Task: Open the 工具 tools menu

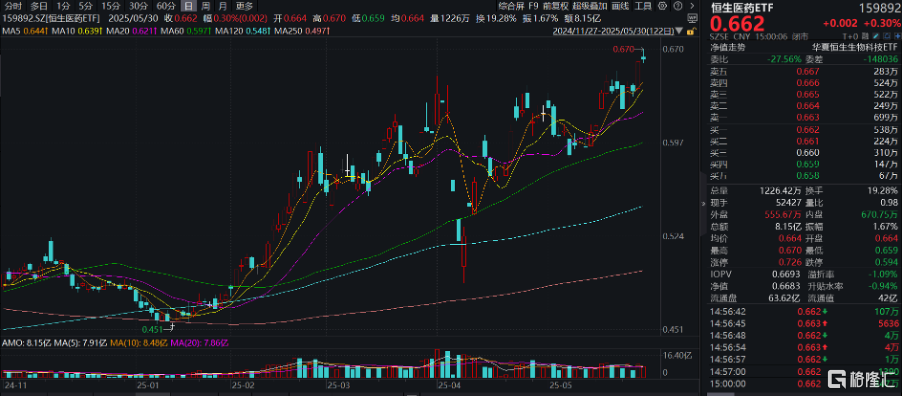Action: (x=643, y=6)
